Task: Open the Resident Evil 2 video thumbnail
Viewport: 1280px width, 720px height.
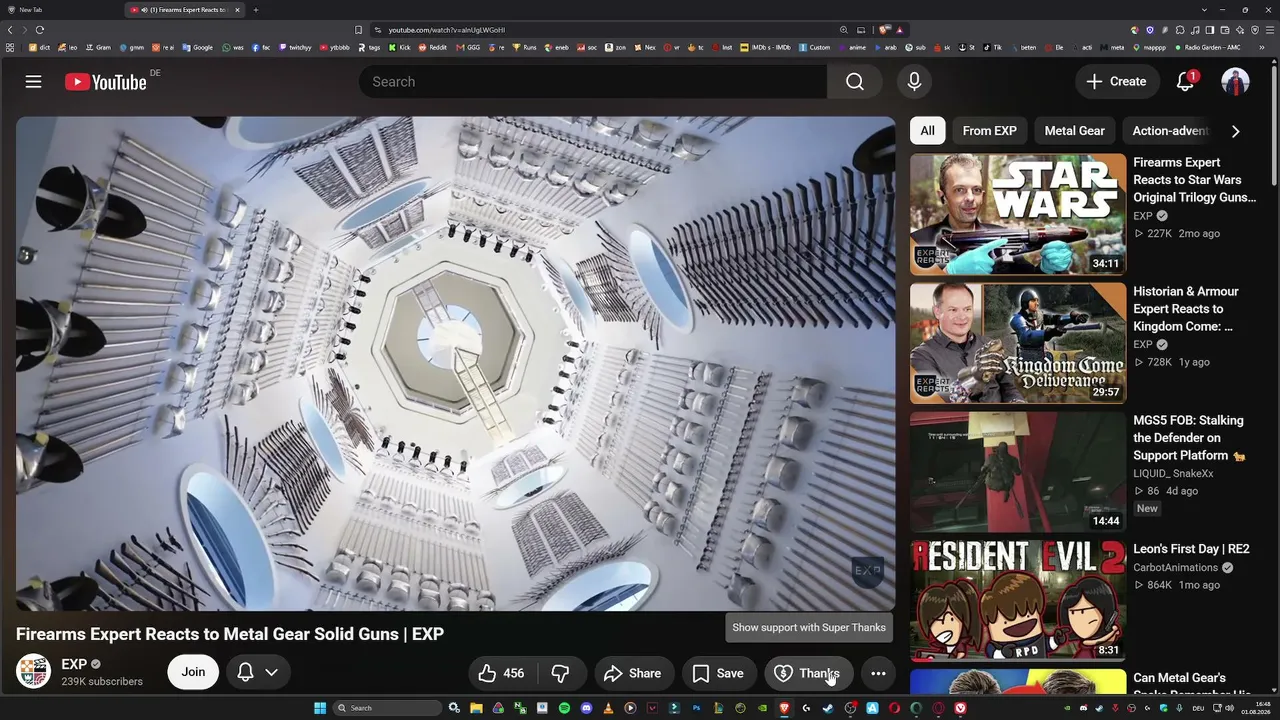Action: pyautogui.click(x=1018, y=601)
